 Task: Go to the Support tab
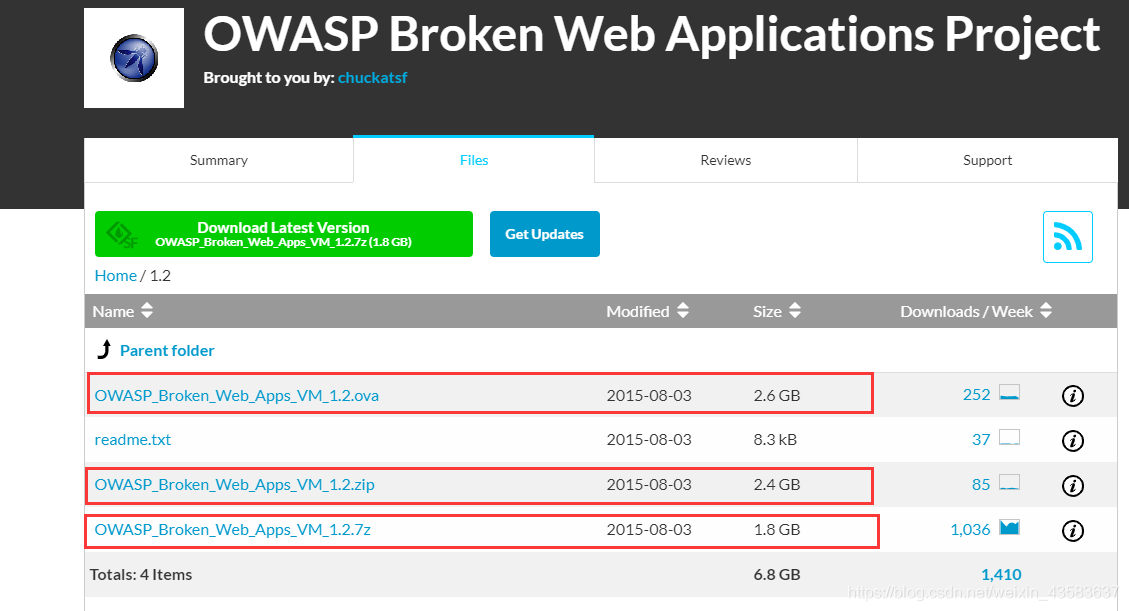pos(987,160)
